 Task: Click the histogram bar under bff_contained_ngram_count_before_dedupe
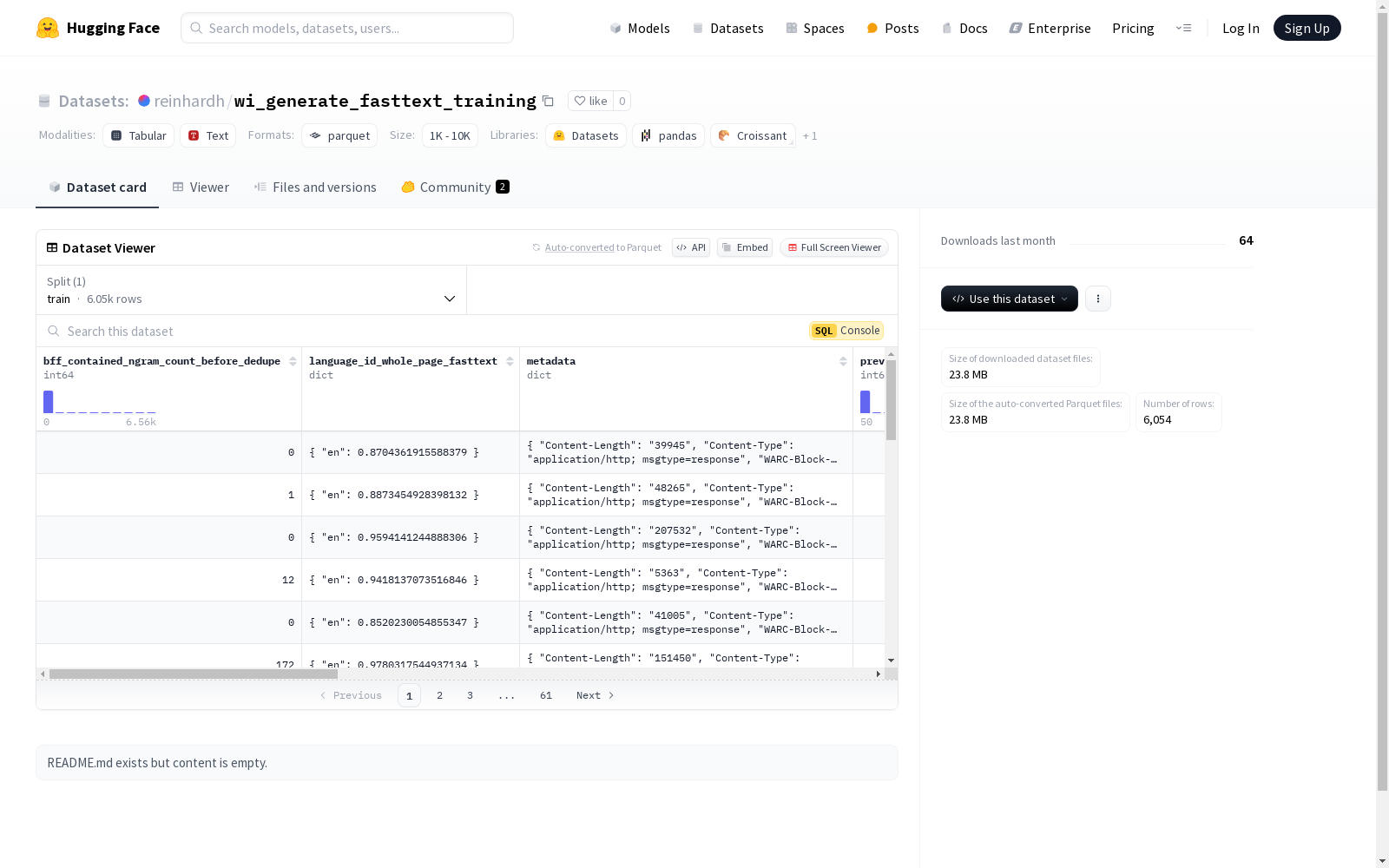[49, 402]
